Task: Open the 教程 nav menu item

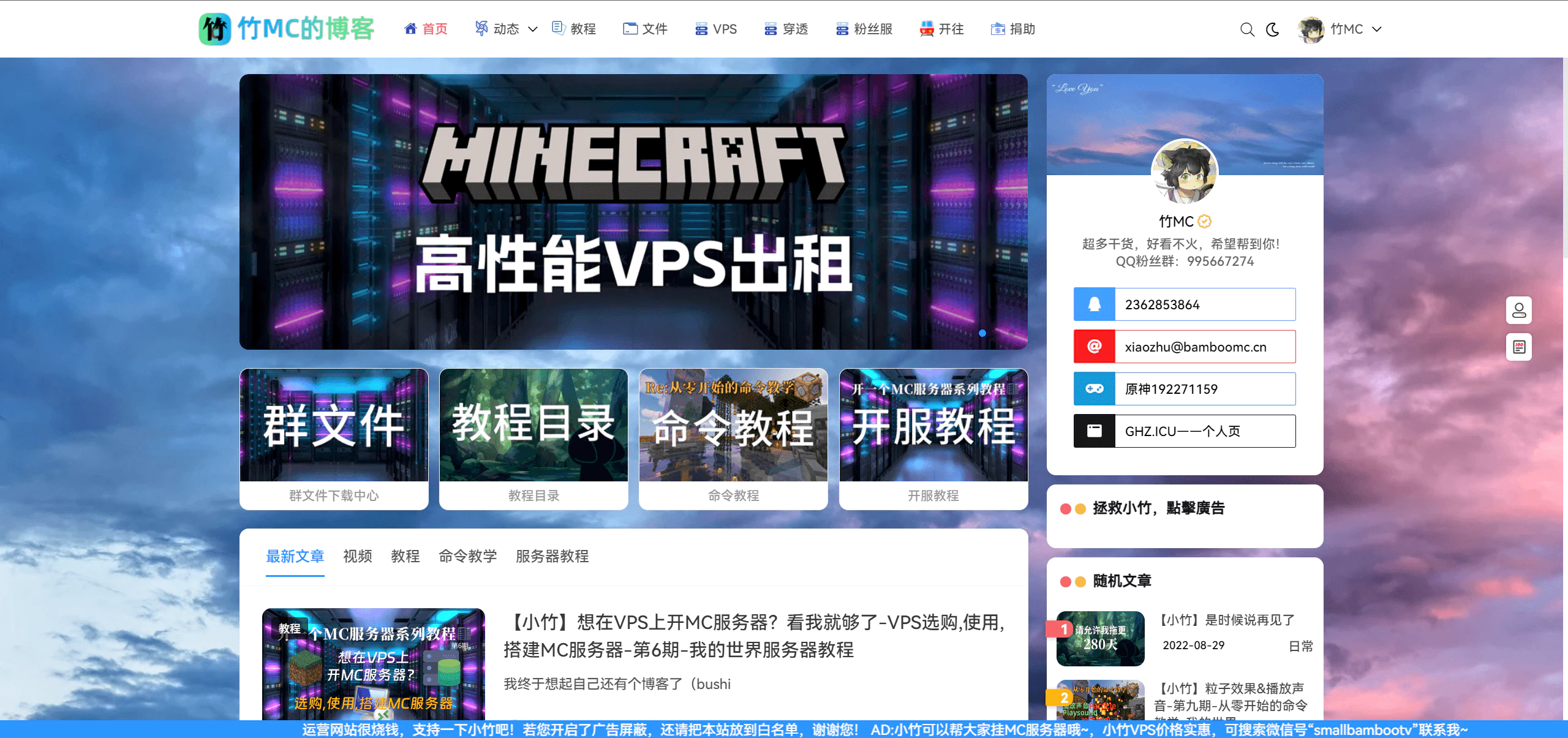Action: [574, 29]
